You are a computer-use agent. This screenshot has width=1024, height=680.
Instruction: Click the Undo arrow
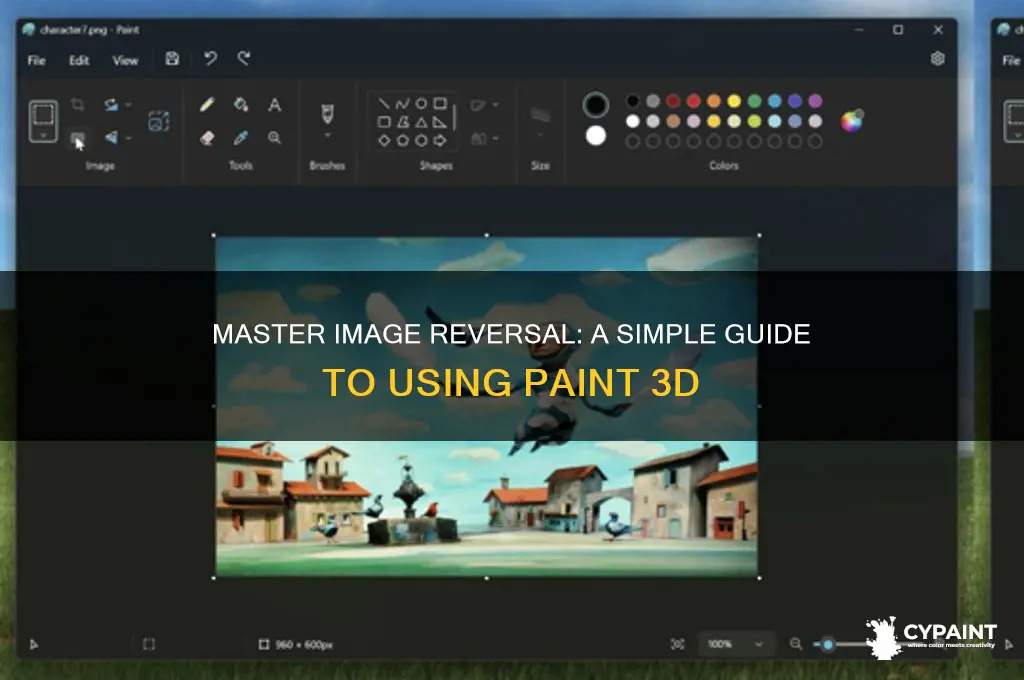coord(210,59)
